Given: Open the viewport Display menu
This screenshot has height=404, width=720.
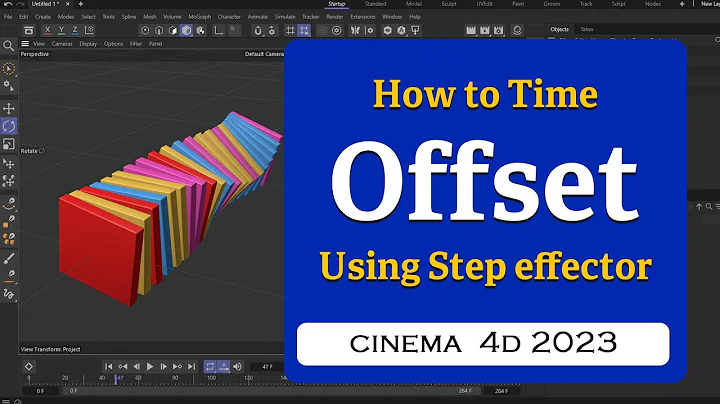Looking at the screenshot, I should point(88,44).
